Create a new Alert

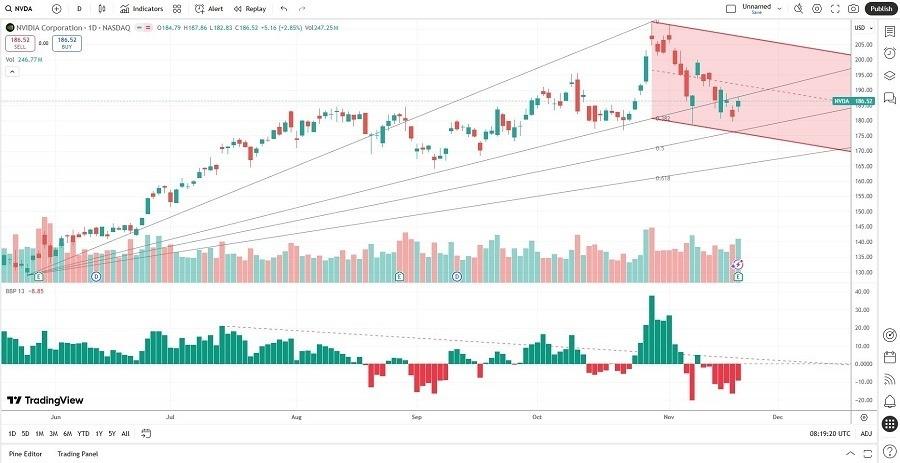pos(210,8)
